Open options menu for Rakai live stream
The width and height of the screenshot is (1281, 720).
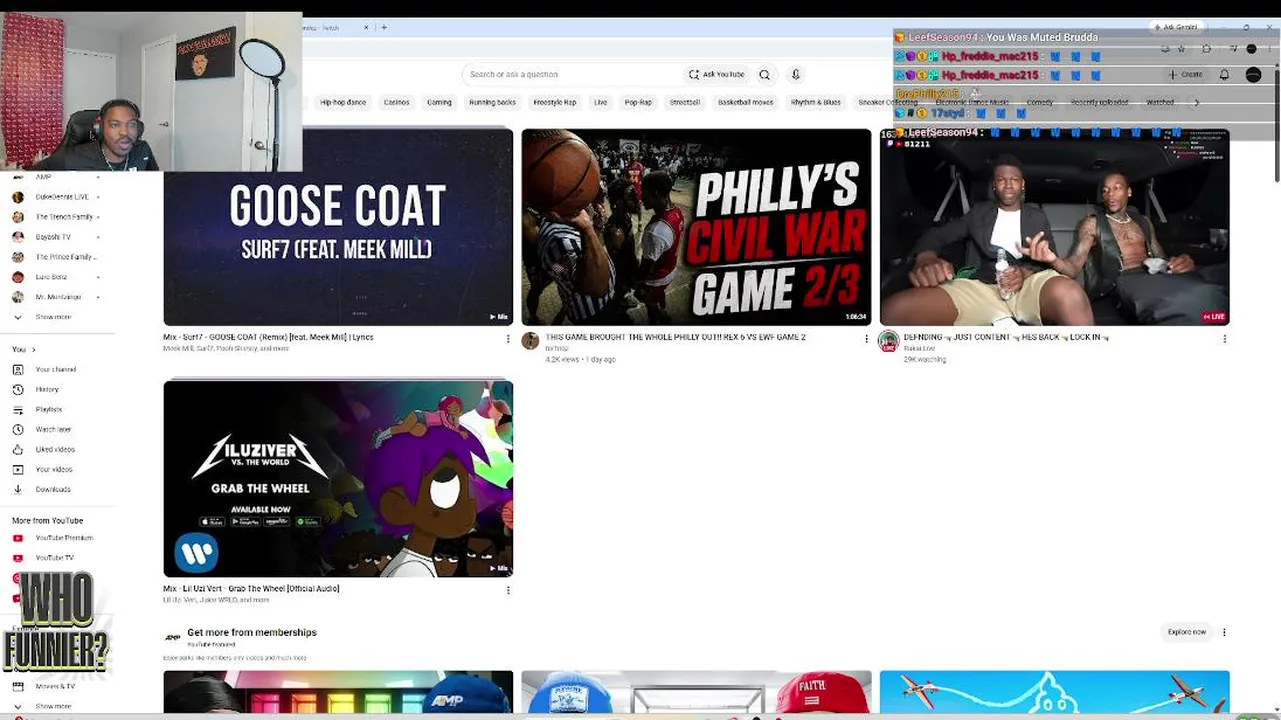click(1224, 339)
